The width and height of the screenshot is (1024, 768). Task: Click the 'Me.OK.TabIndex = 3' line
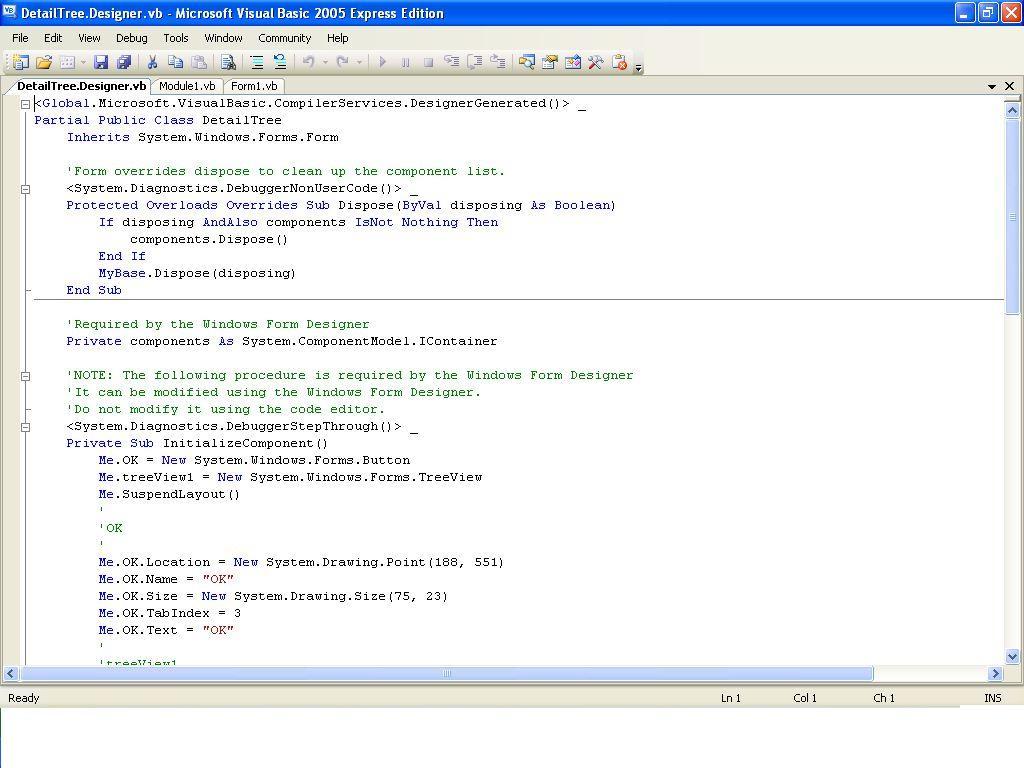170,613
